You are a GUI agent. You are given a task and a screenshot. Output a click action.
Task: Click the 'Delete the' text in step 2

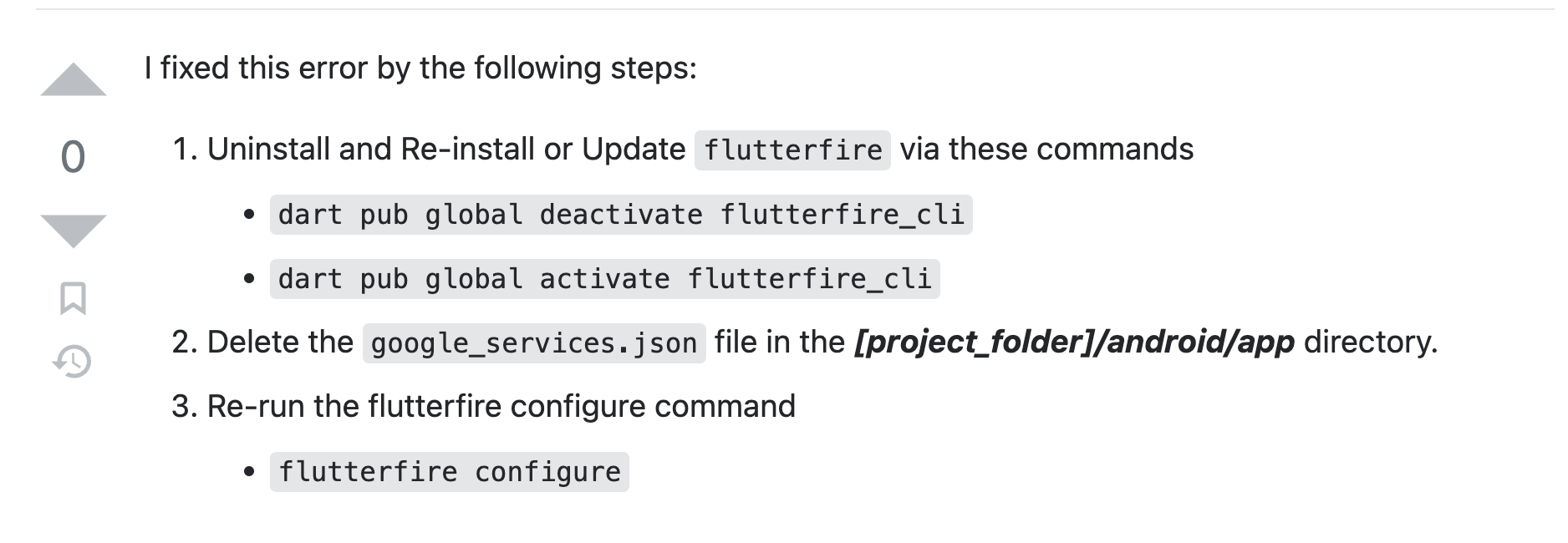tap(280, 343)
